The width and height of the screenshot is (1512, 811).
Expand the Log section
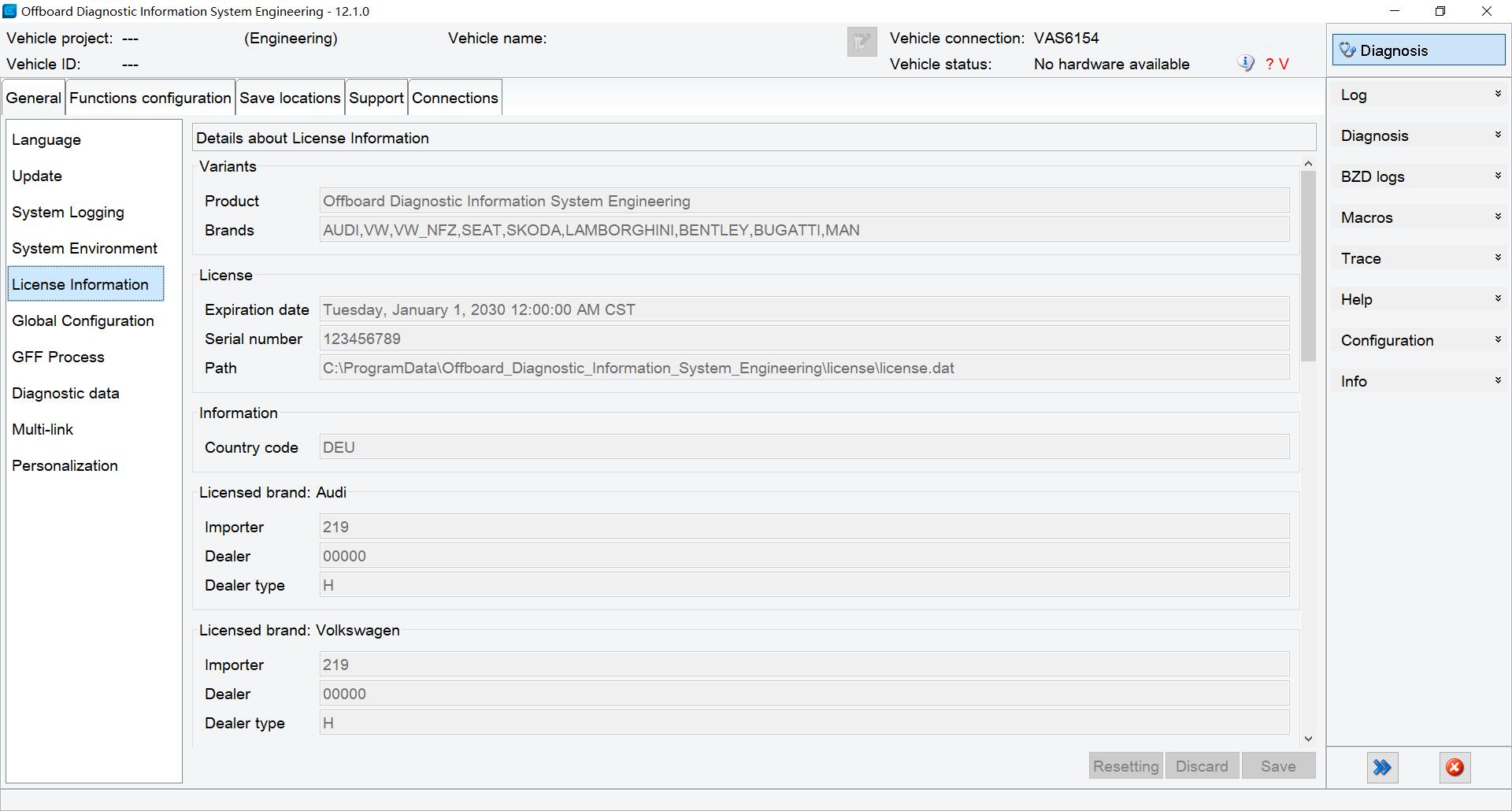click(1418, 94)
